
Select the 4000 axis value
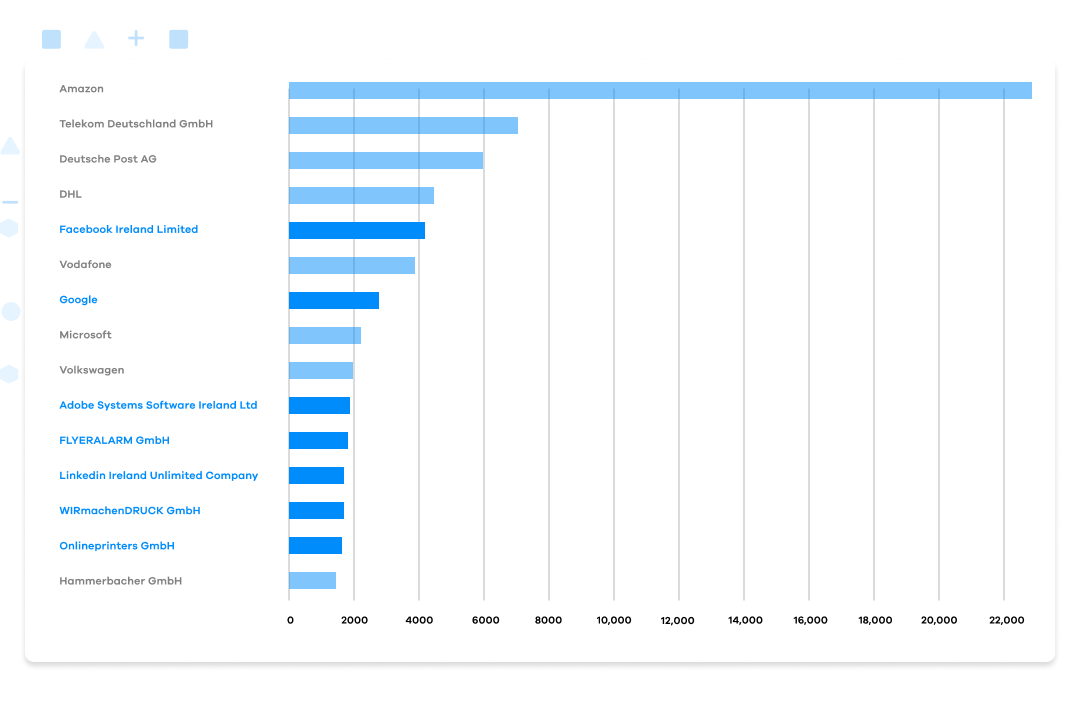point(419,620)
